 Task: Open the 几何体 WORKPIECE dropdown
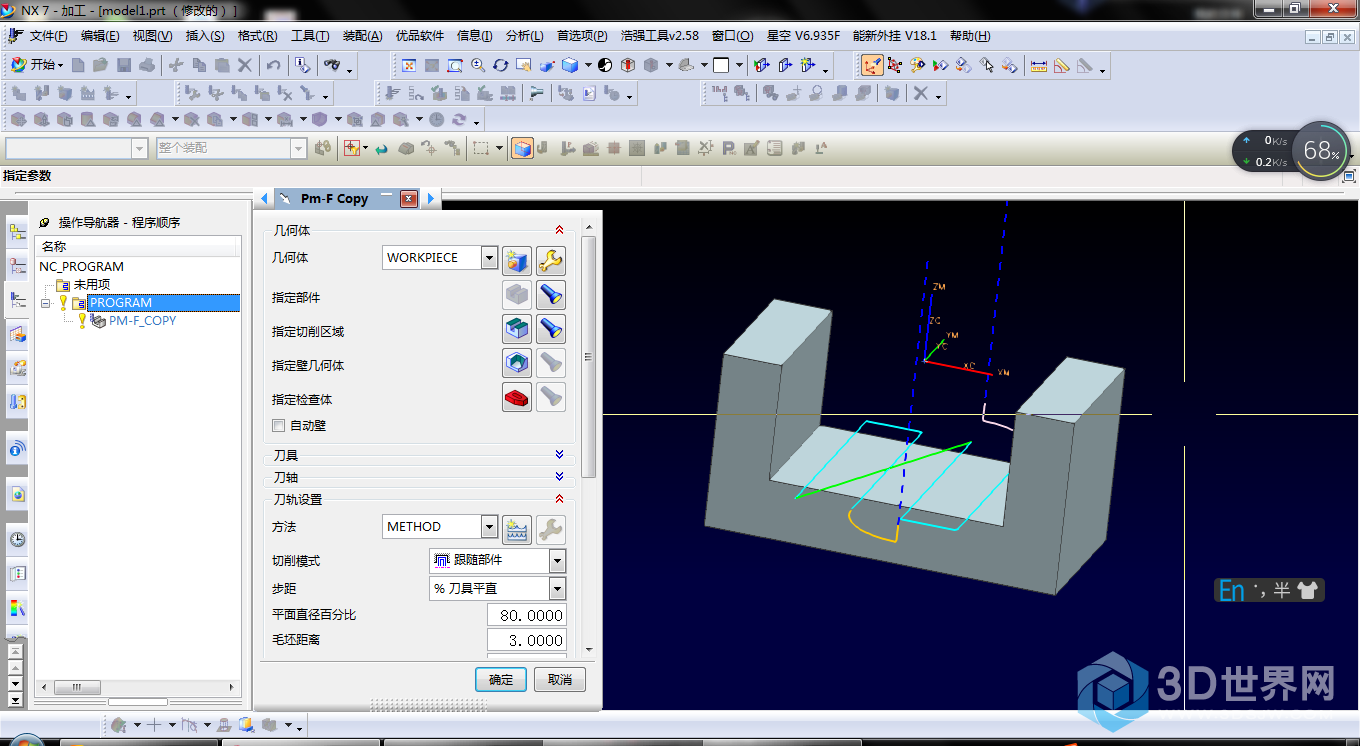(x=489, y=258)
